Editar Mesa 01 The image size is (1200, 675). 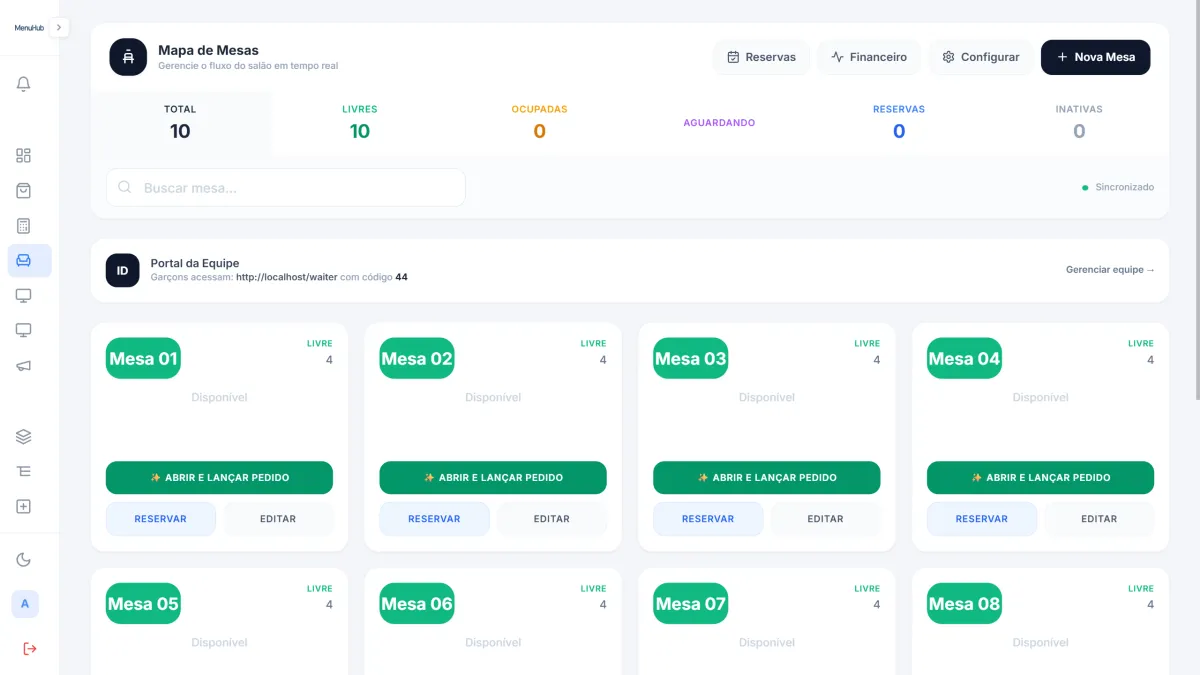coord(278,519)
